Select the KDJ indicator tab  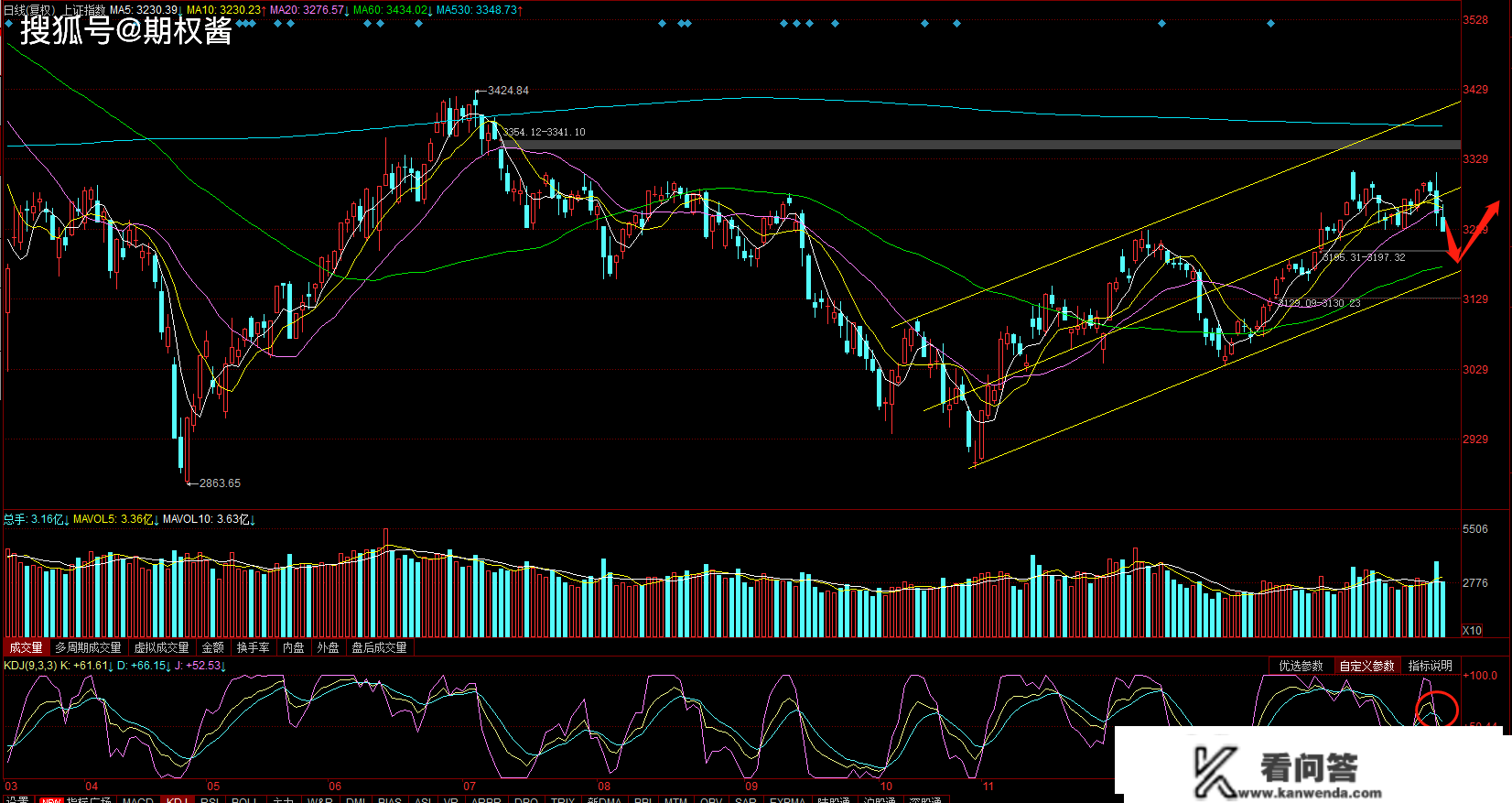click(x=177, y=799)
